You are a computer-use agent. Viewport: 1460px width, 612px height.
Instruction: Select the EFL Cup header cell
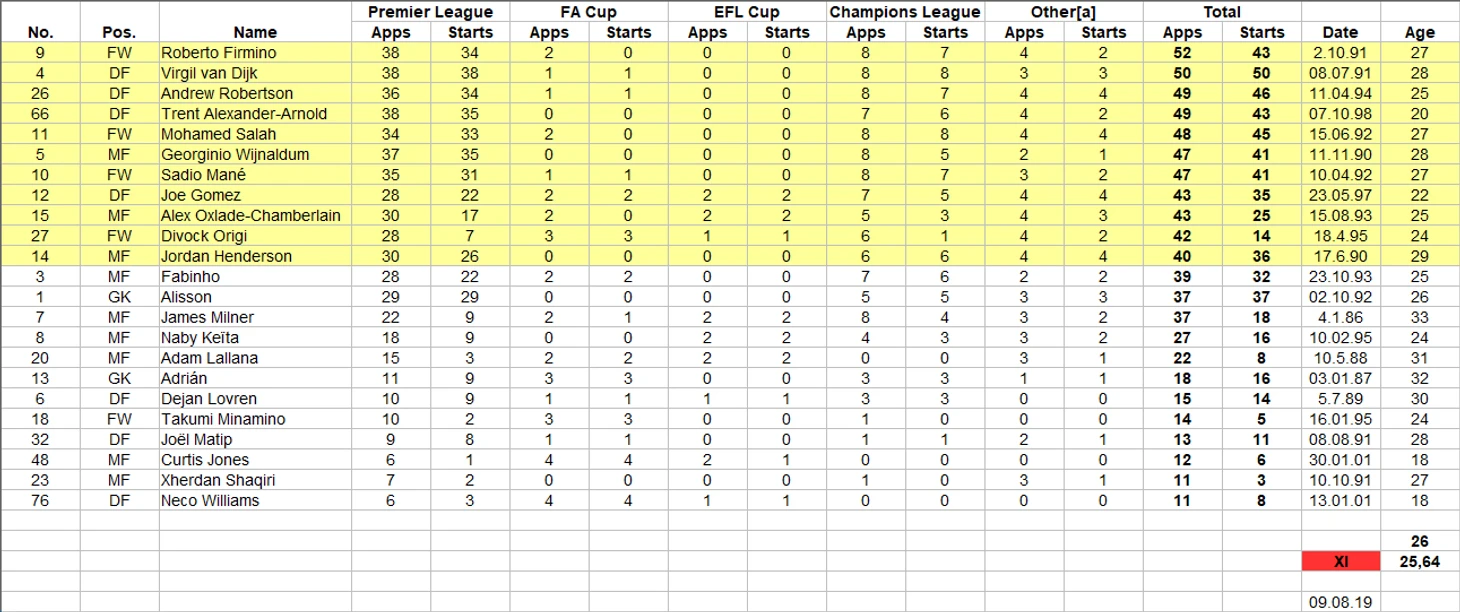pos(746,12)
